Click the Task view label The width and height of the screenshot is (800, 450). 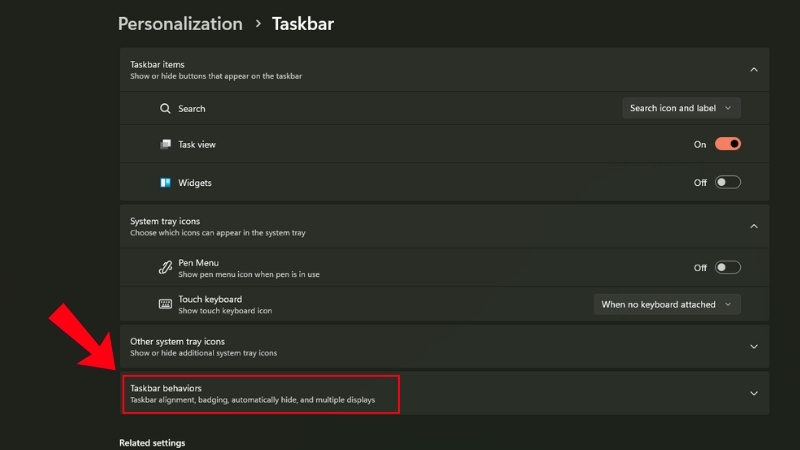(197, 144)
